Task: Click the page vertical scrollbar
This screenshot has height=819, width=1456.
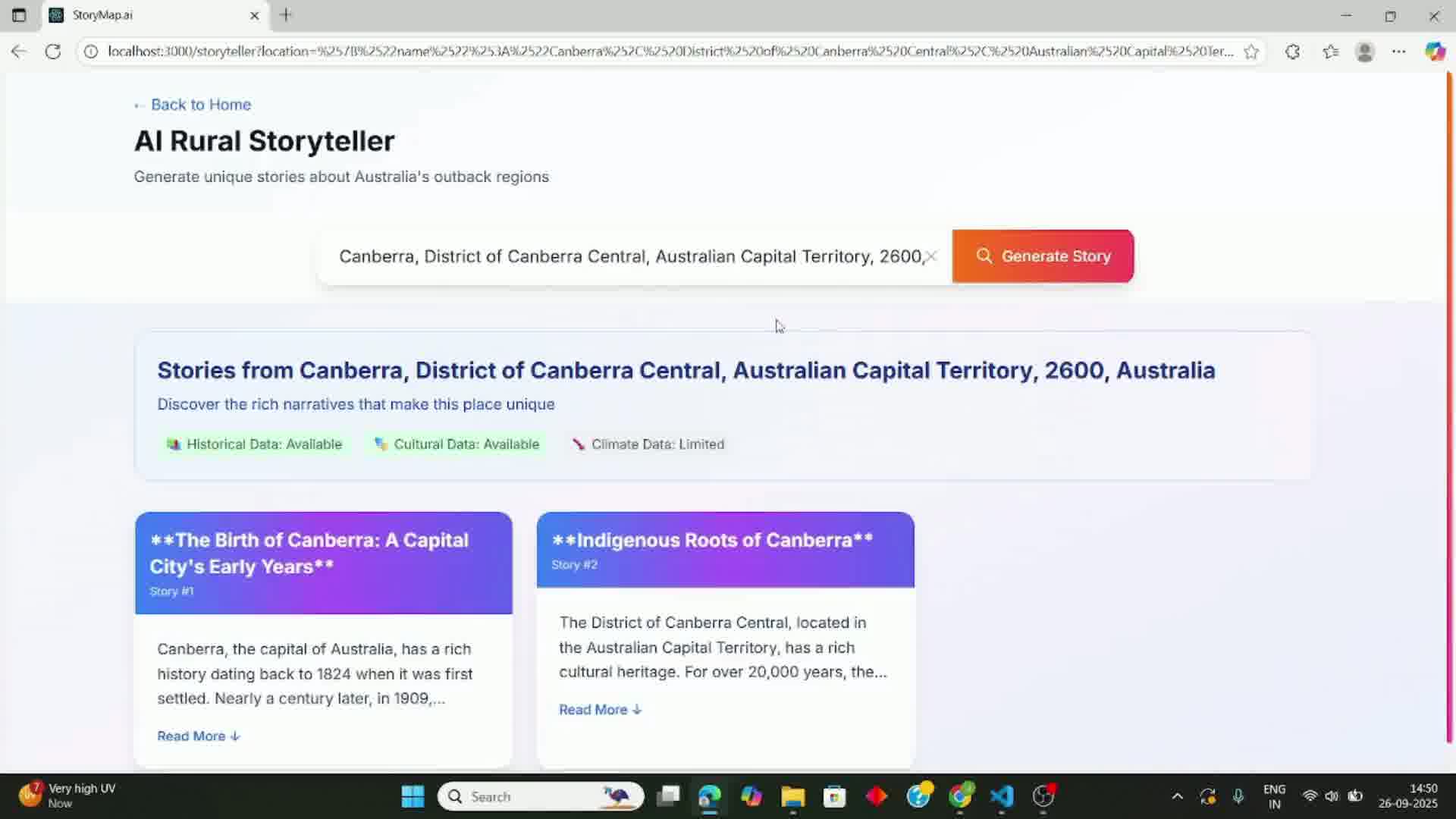Action: (1449, 409)
